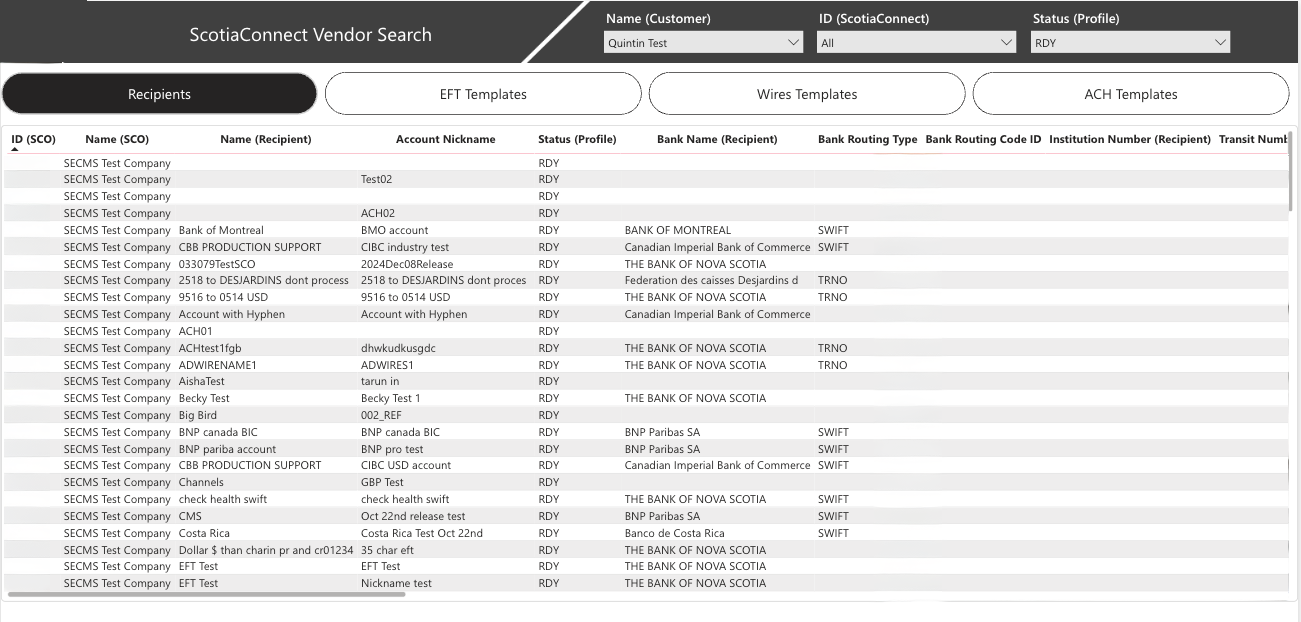Click the 'Costa Rica' recipient cell
Image resolution: width=1301 pixels, height=622 pixels.
[x=203, y=533]
